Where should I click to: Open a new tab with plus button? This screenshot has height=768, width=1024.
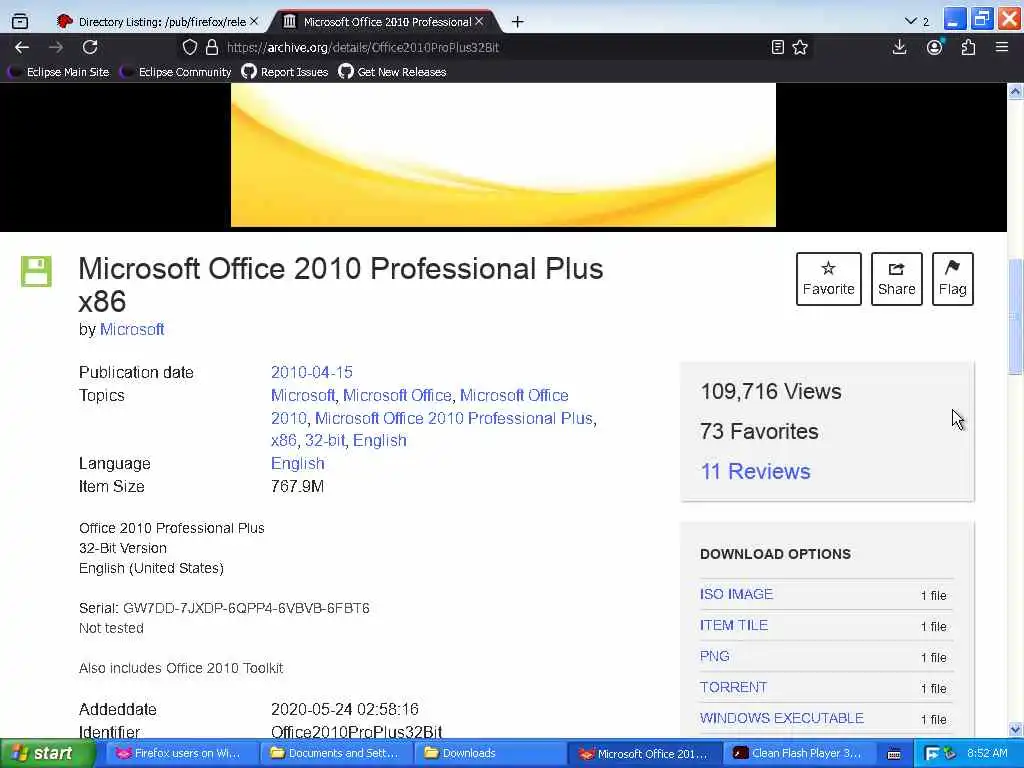click(x=517, y=22)
